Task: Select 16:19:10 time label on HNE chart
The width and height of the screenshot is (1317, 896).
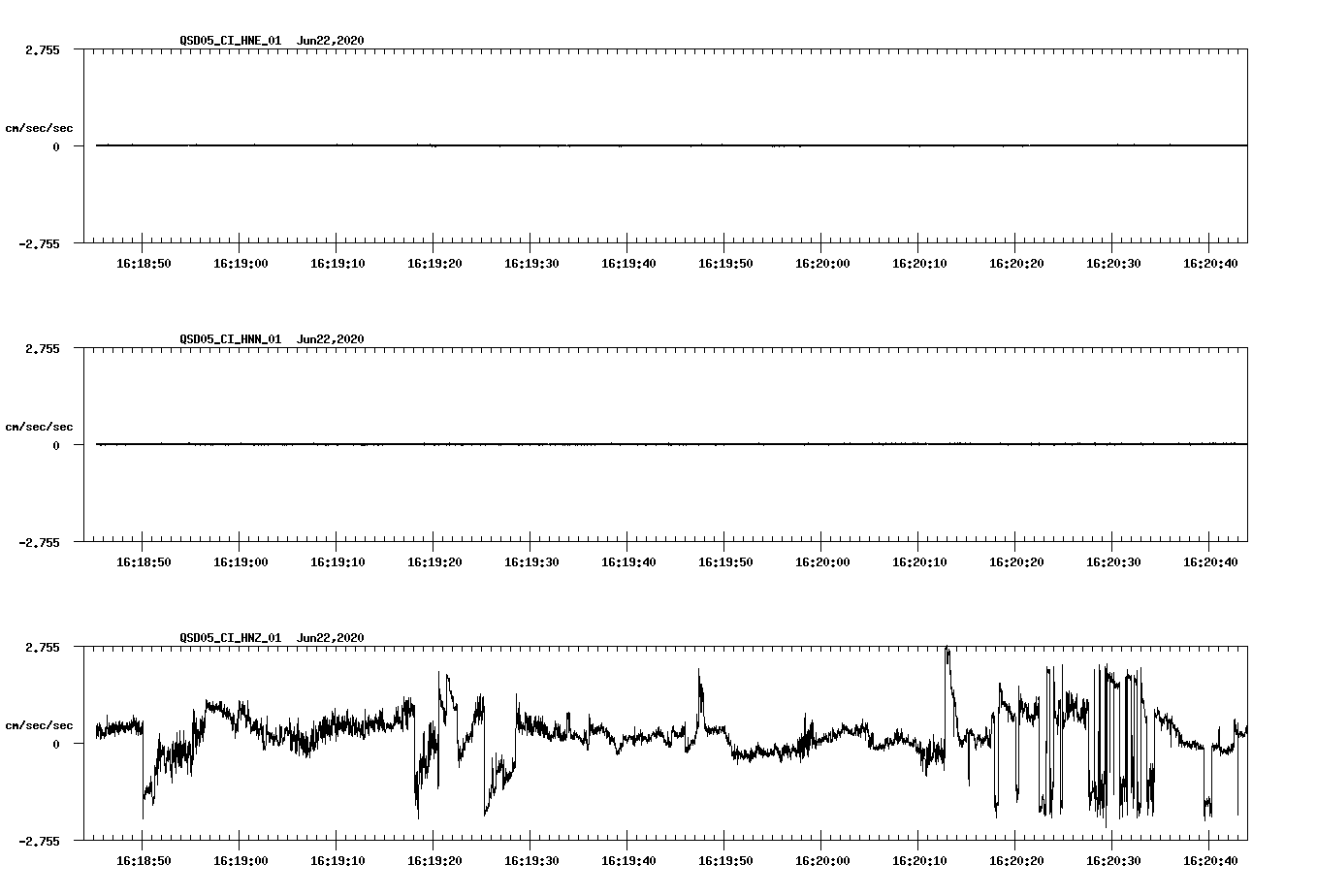Action: (x=337, y=263)
